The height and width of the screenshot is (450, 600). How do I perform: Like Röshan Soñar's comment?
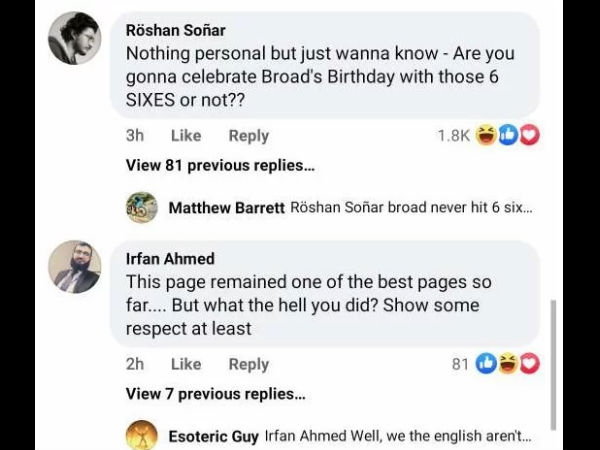point(186,136)
